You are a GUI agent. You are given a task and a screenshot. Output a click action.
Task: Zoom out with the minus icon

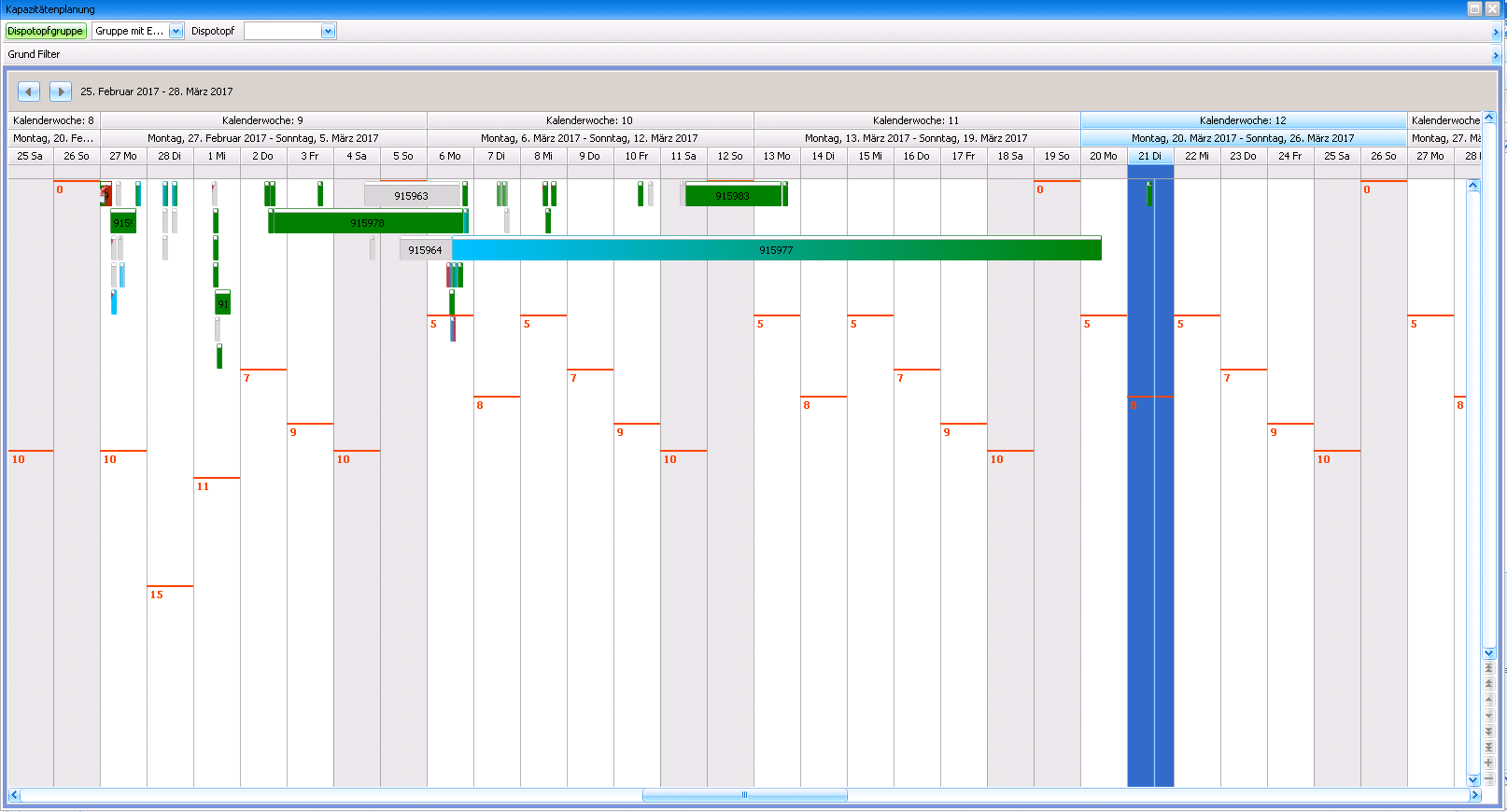pos(1488,778)
